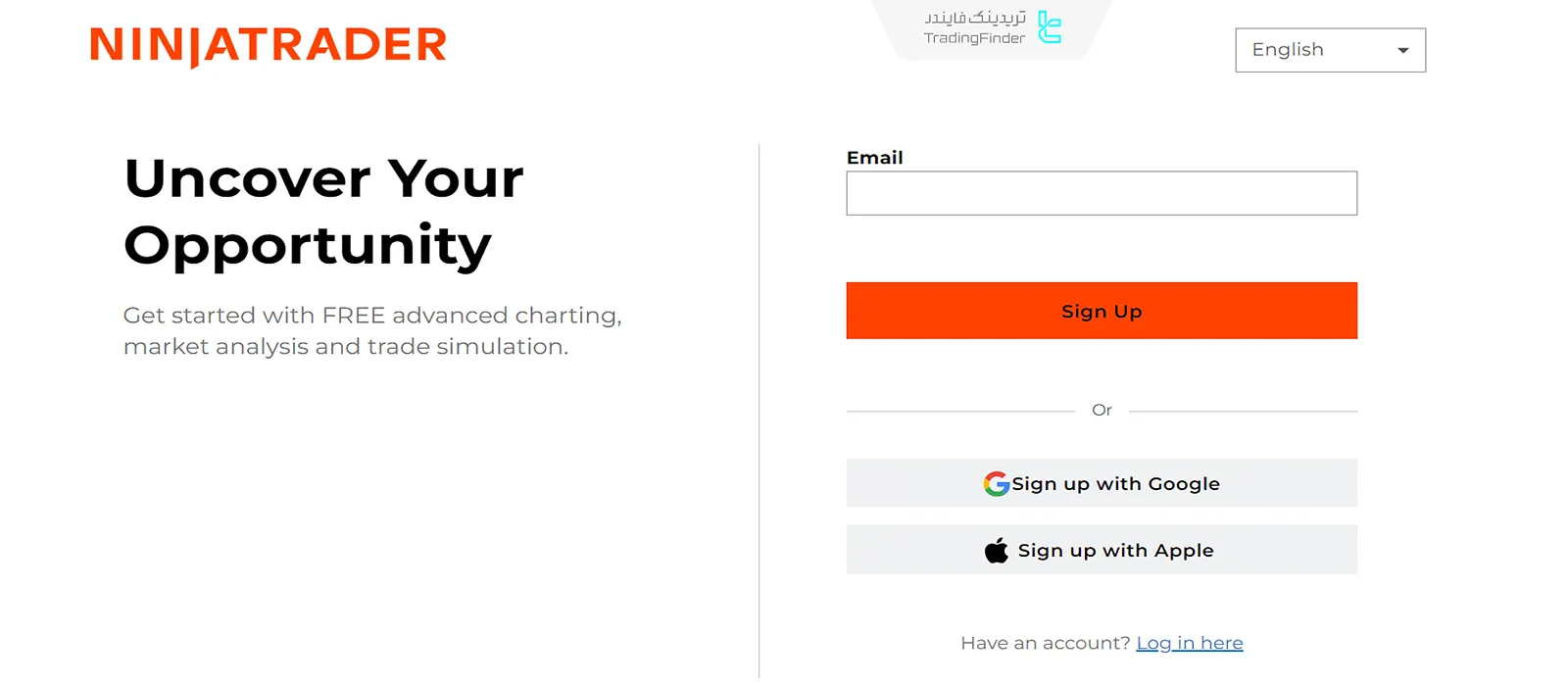Click the teal TradingFinder logo icon
This screenshot has width=1568, height=686.
click(x=1050, y=27)
